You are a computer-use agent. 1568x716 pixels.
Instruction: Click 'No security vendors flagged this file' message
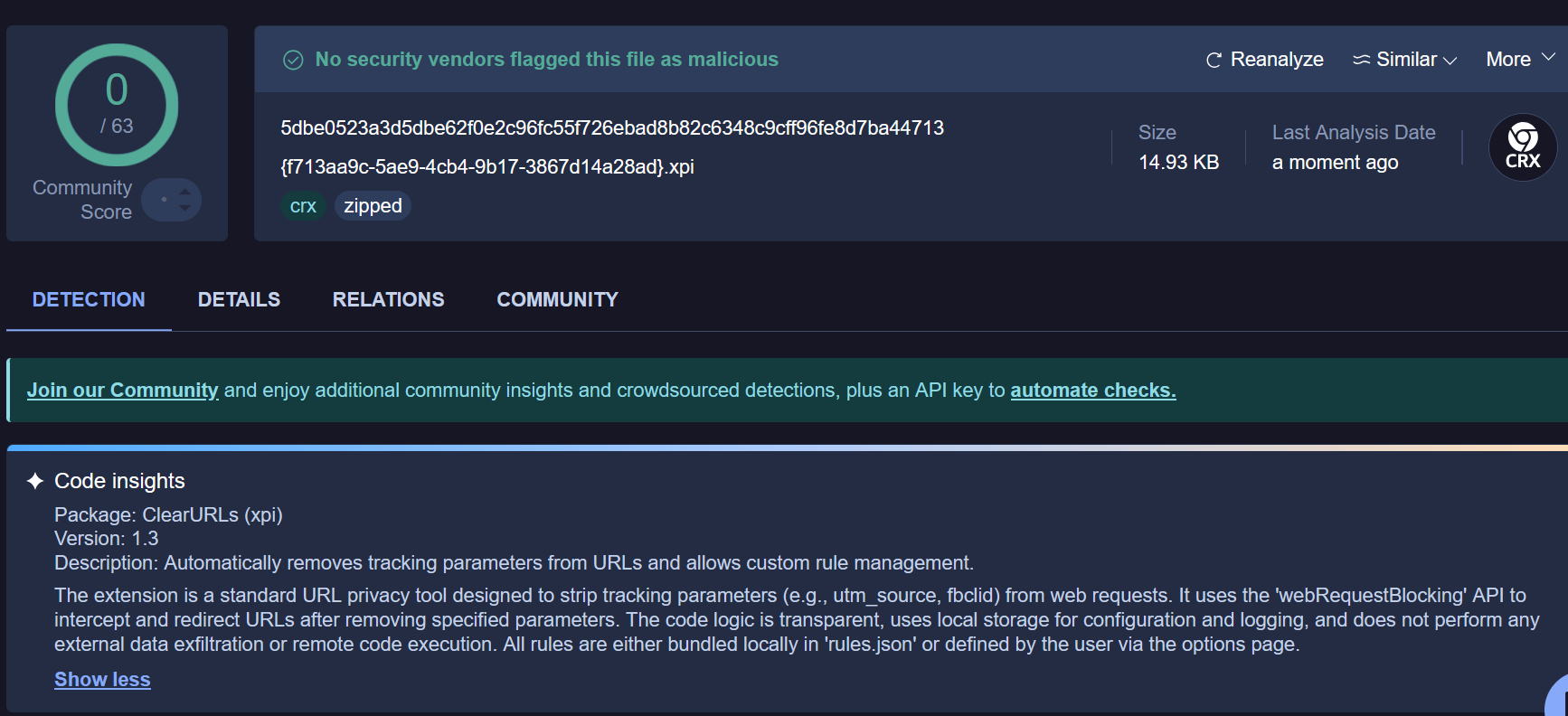click(x=546, y=60)
